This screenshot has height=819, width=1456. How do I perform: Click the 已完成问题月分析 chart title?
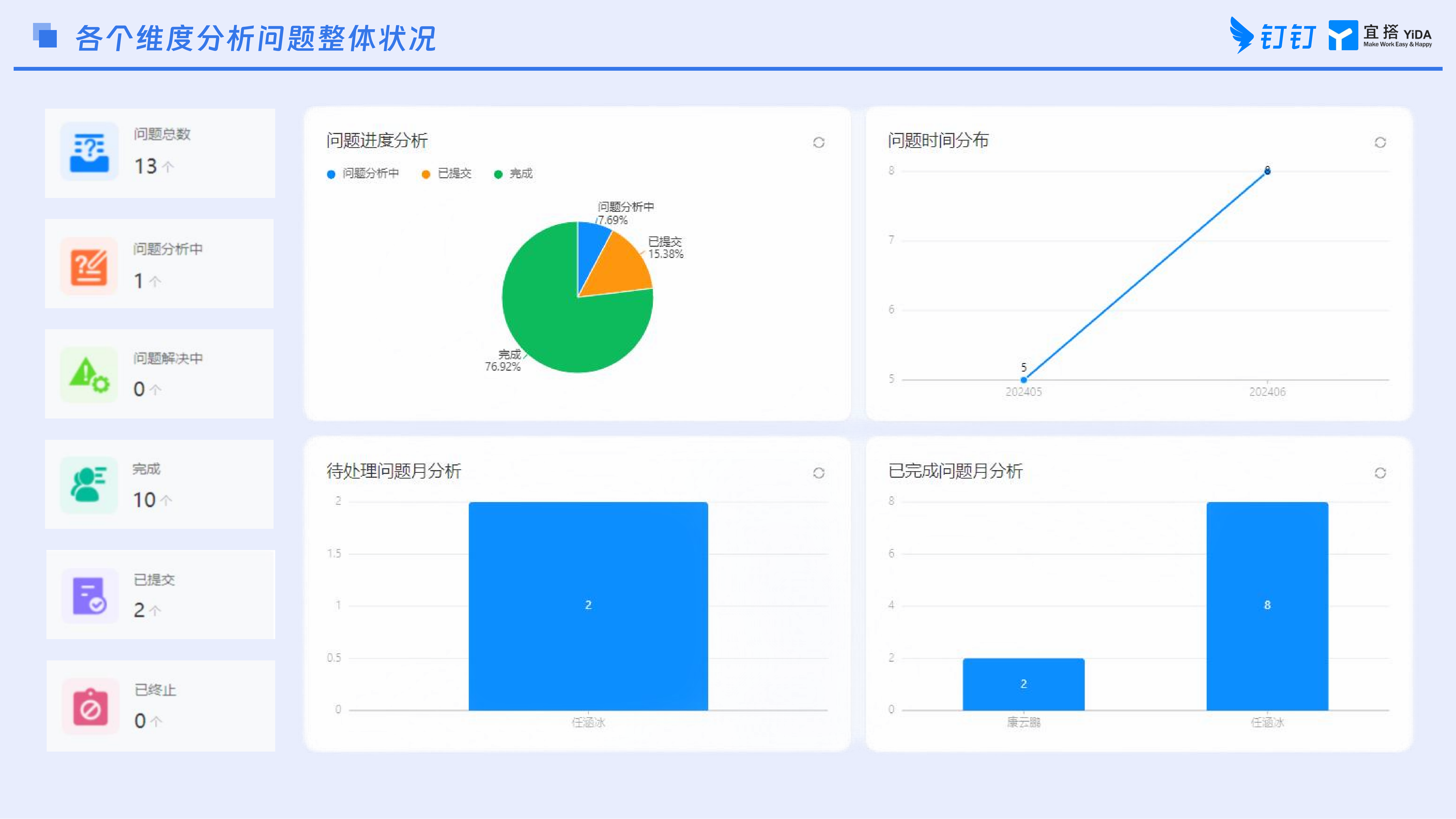[x=955, y=471]
